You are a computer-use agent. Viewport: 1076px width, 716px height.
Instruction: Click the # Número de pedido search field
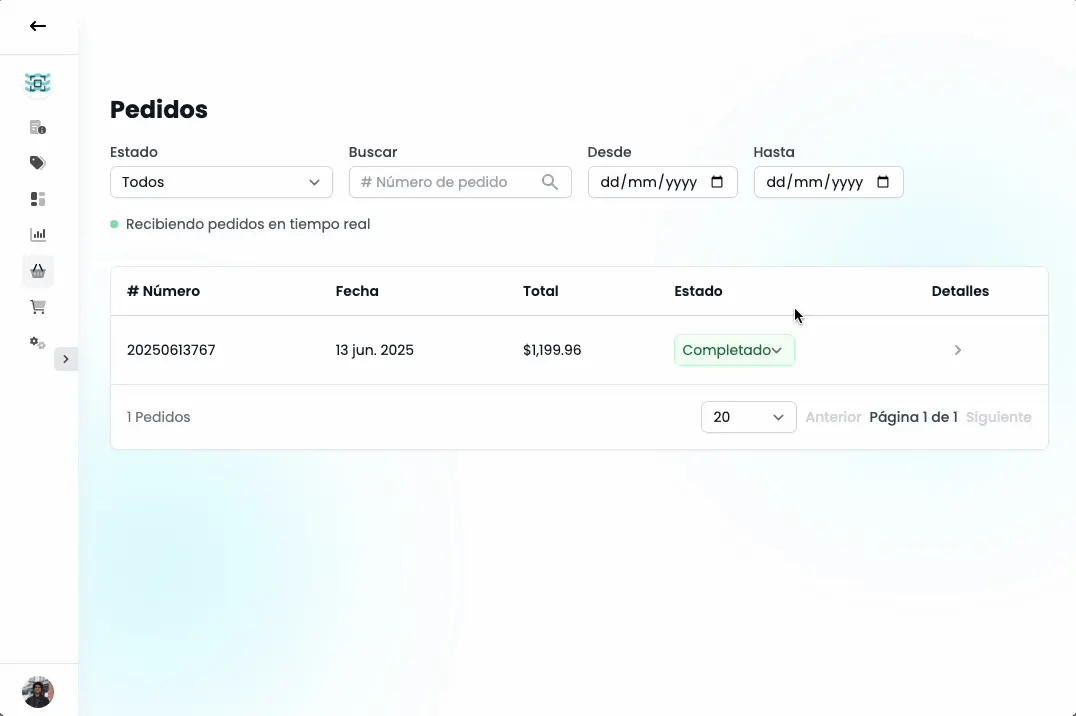450,182
